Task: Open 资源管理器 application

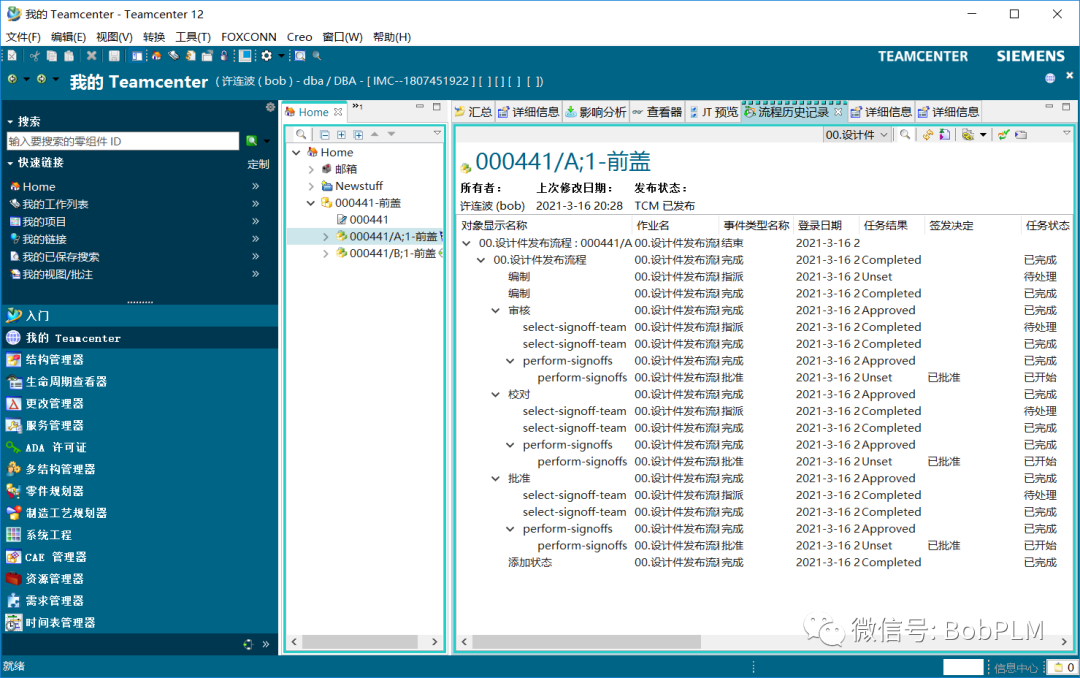Action: [x=140, y=579]
